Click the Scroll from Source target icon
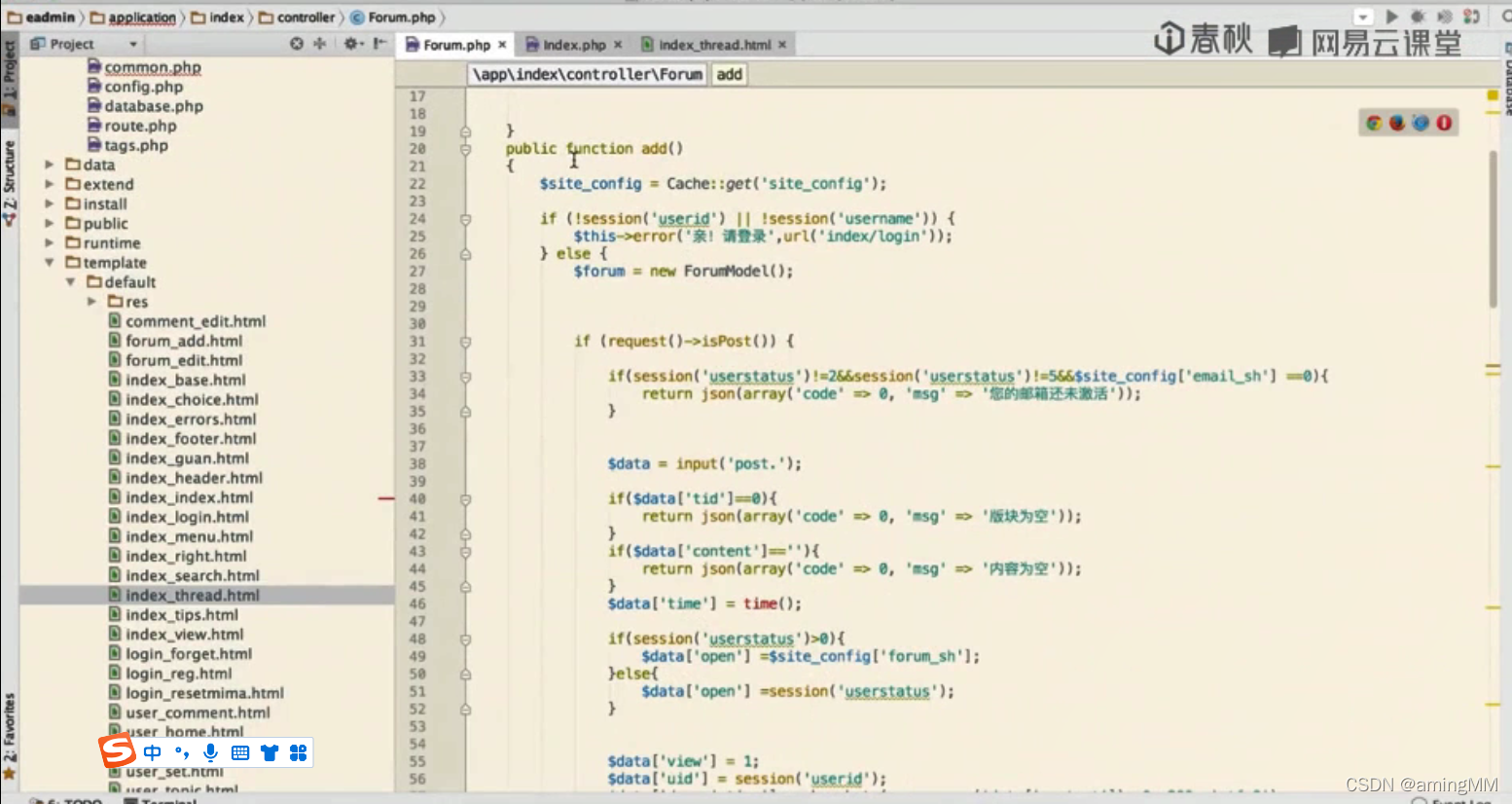 [x=297, y=44]
